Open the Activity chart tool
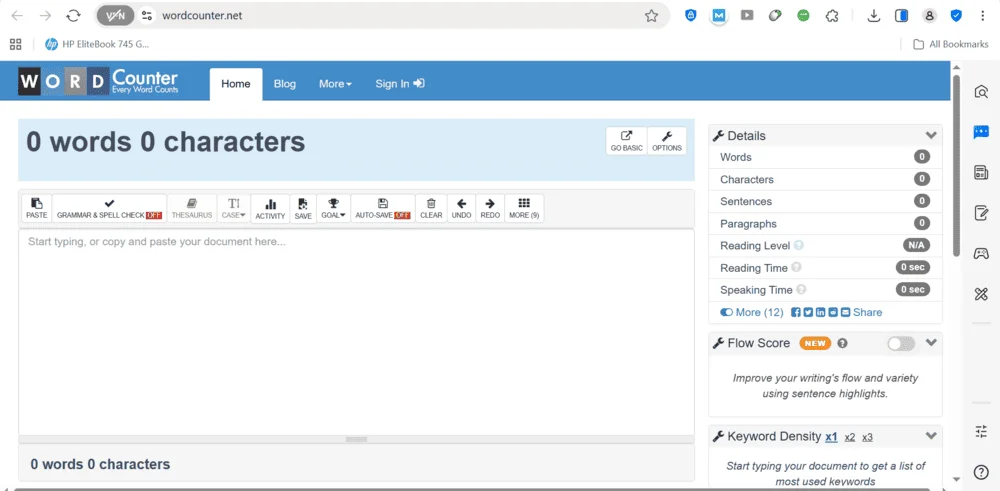The height and width of the screenshot is (491, 1000). [270, 208]
